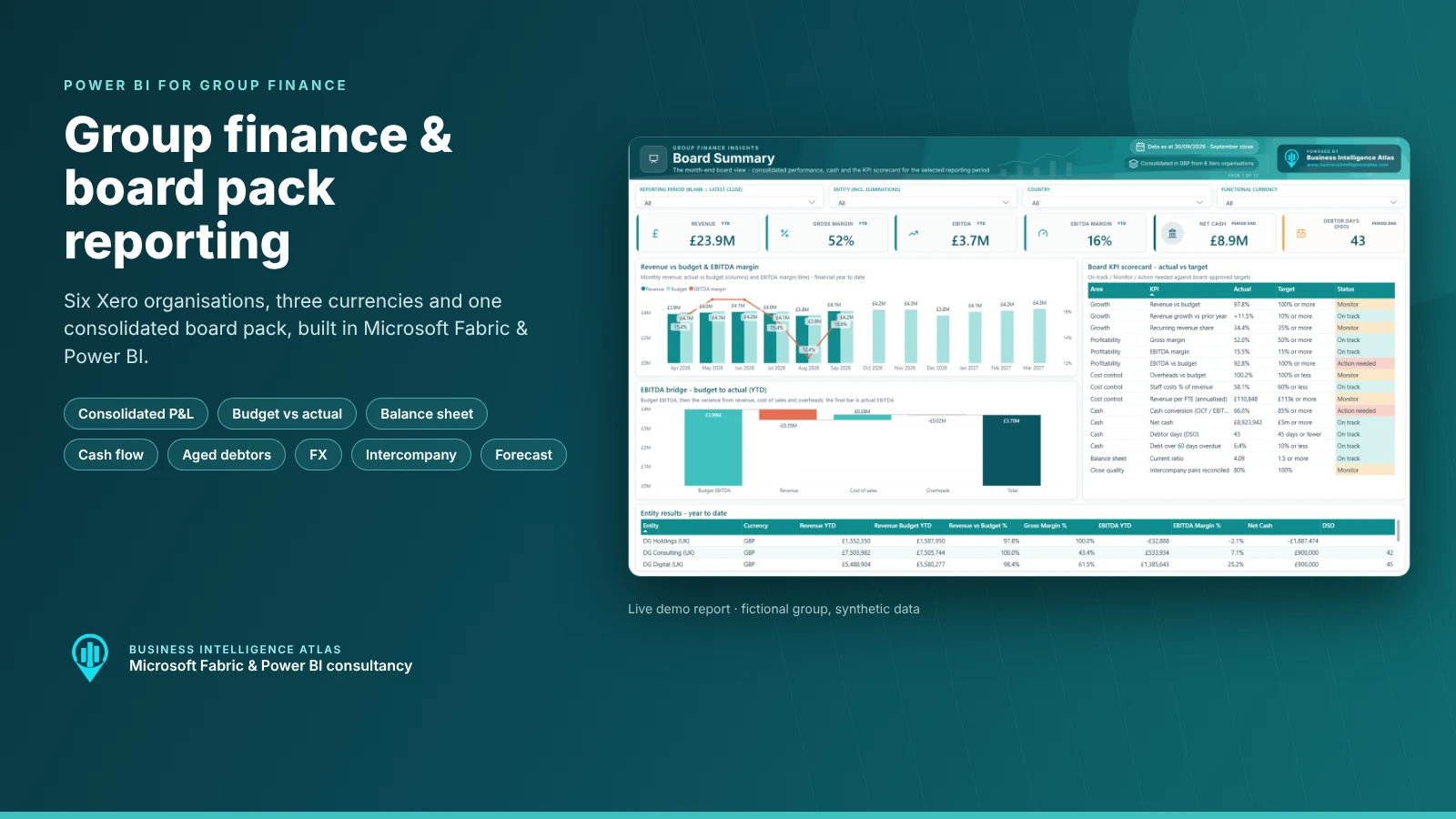
Task: Click the Revenue legend color dot
Action: point(643,288)
